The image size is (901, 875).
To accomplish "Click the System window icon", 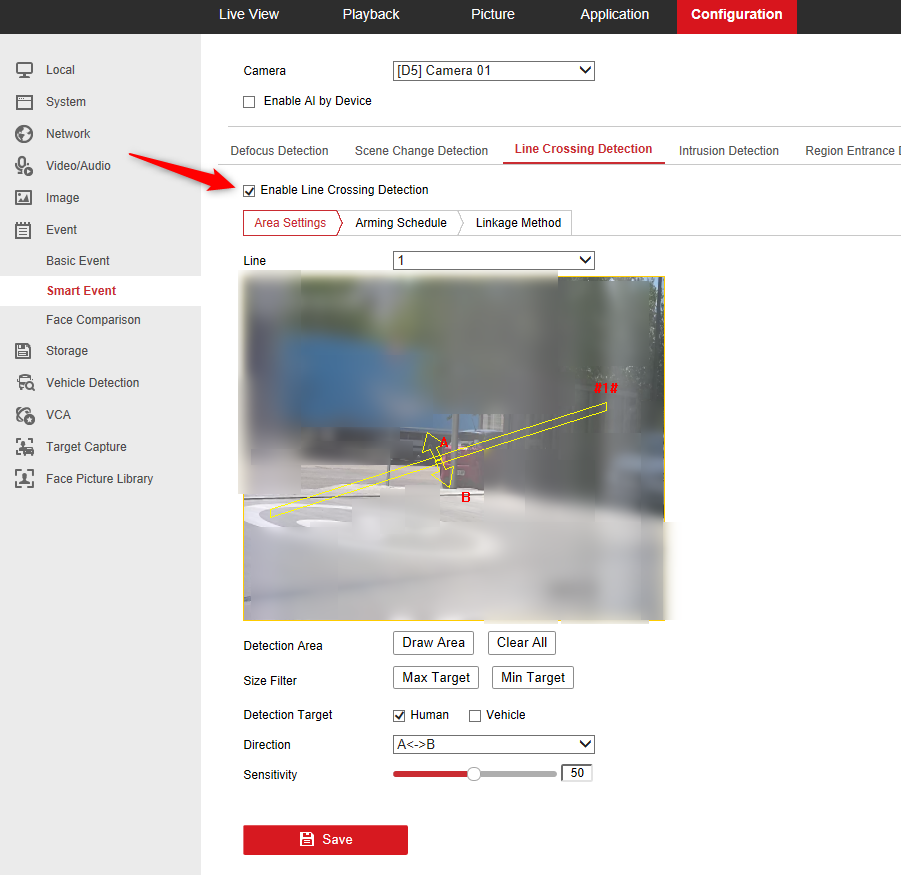I will point(24,102).
